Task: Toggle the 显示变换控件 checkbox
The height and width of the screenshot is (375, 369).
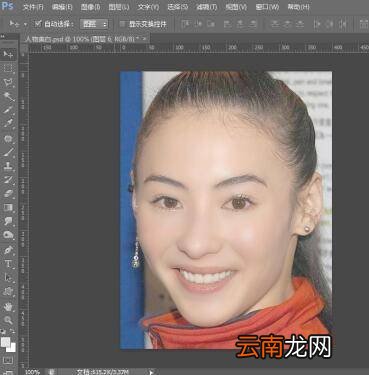Action: tap(123, 24)
